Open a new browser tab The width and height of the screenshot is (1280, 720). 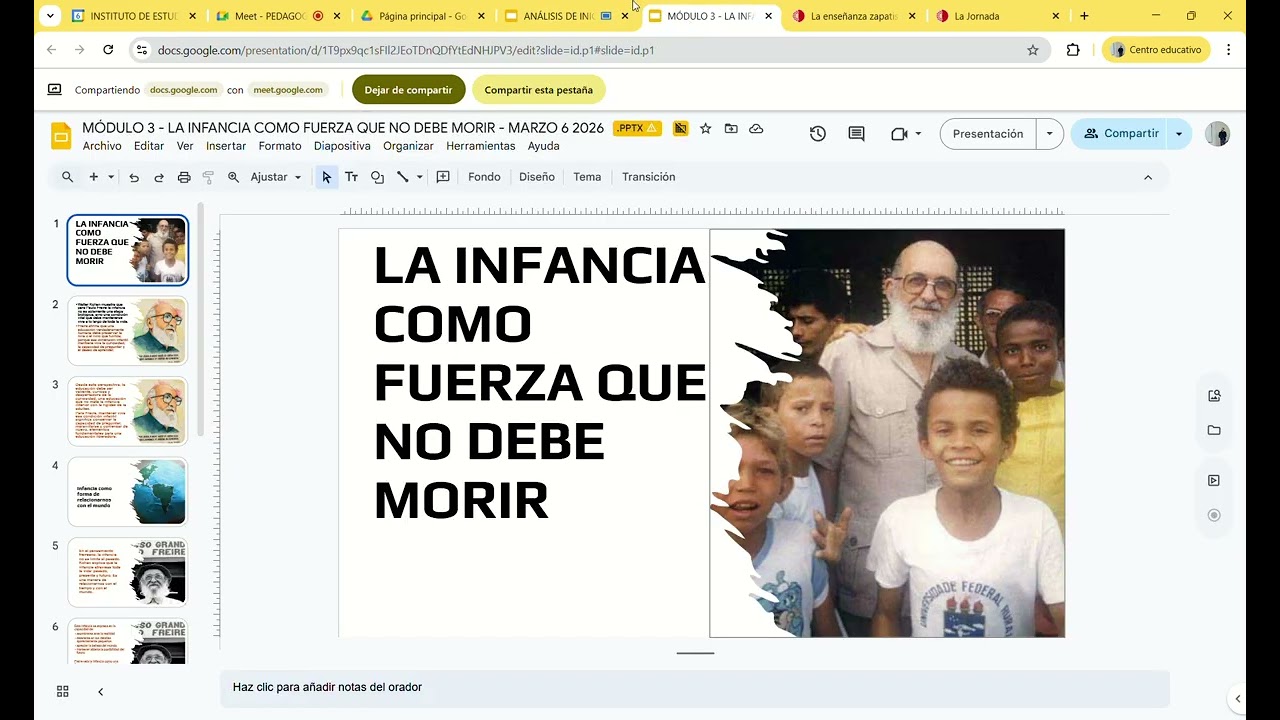click(1084, 16)
